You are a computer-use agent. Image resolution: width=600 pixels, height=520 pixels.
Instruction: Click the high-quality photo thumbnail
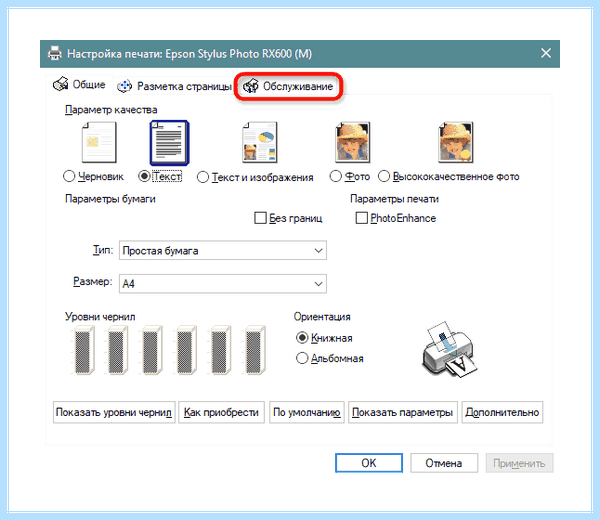pos(456,142)
